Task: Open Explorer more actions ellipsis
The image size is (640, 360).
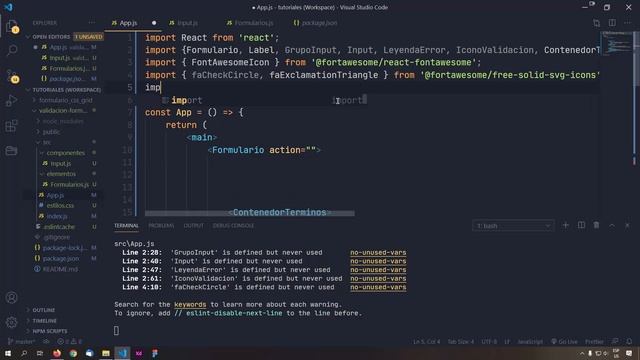Action: pyautogui.click(x=91, y=23)
